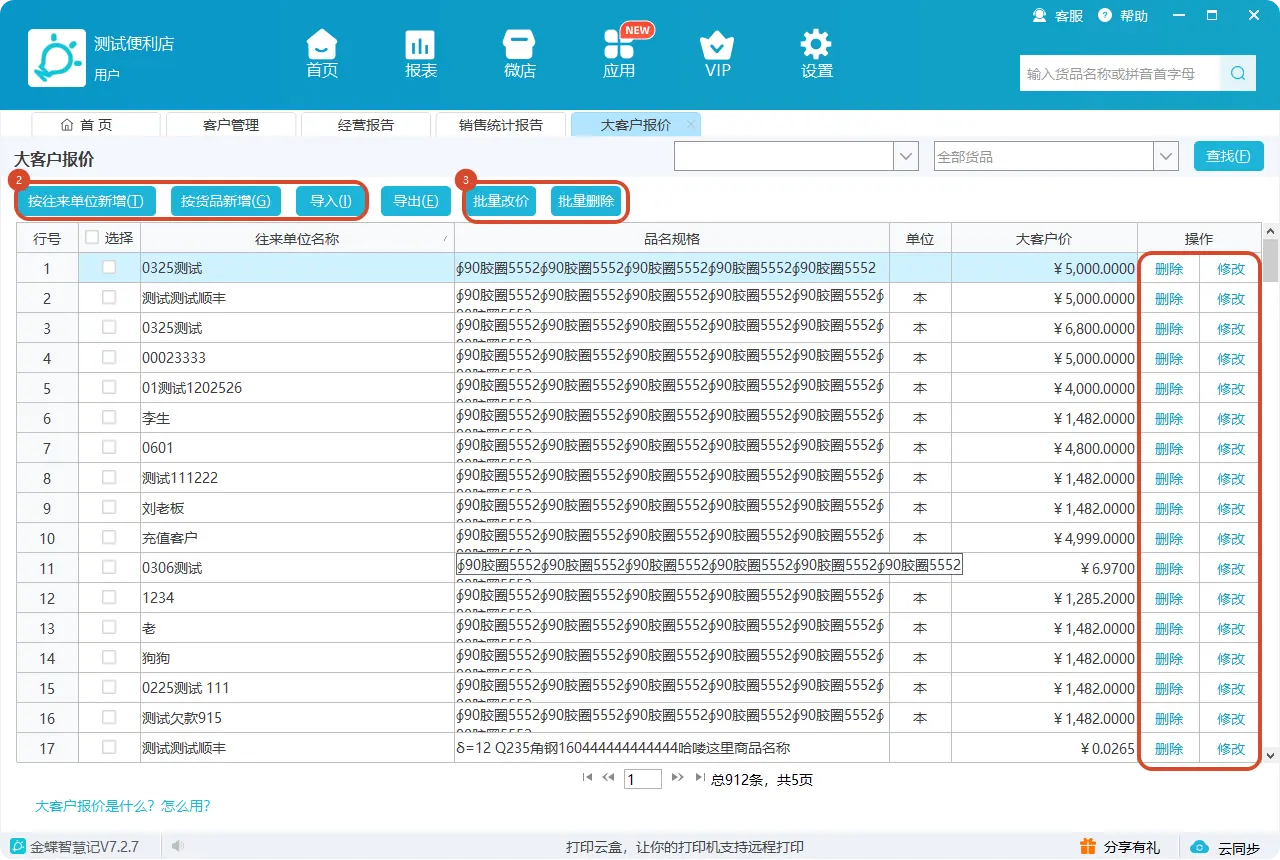
Task: Click the 查找 button
Action: (x=1229, y=157)
